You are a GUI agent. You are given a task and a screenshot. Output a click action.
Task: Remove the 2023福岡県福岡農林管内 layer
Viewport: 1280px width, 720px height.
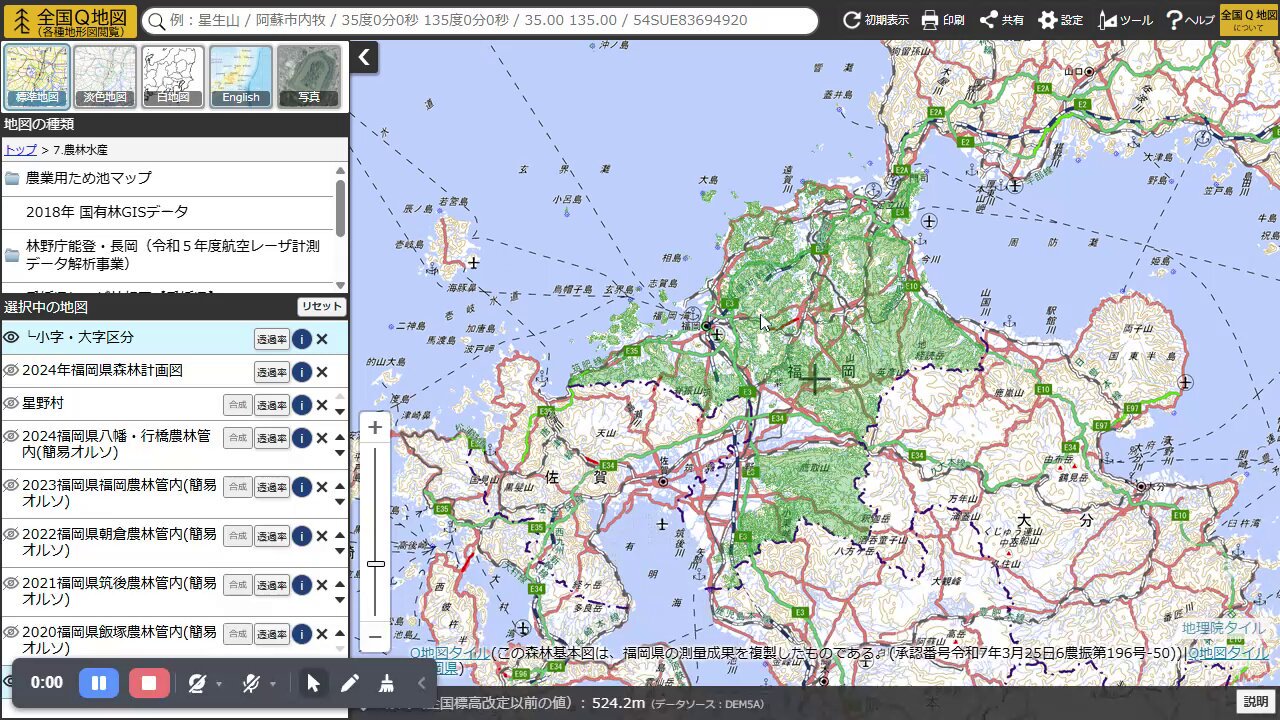[x=322, y=487]
